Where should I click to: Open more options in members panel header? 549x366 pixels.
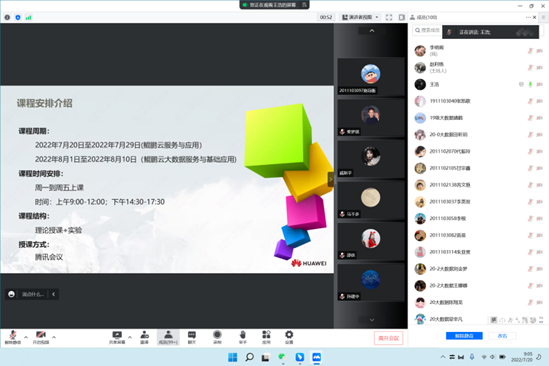(528, 17)
